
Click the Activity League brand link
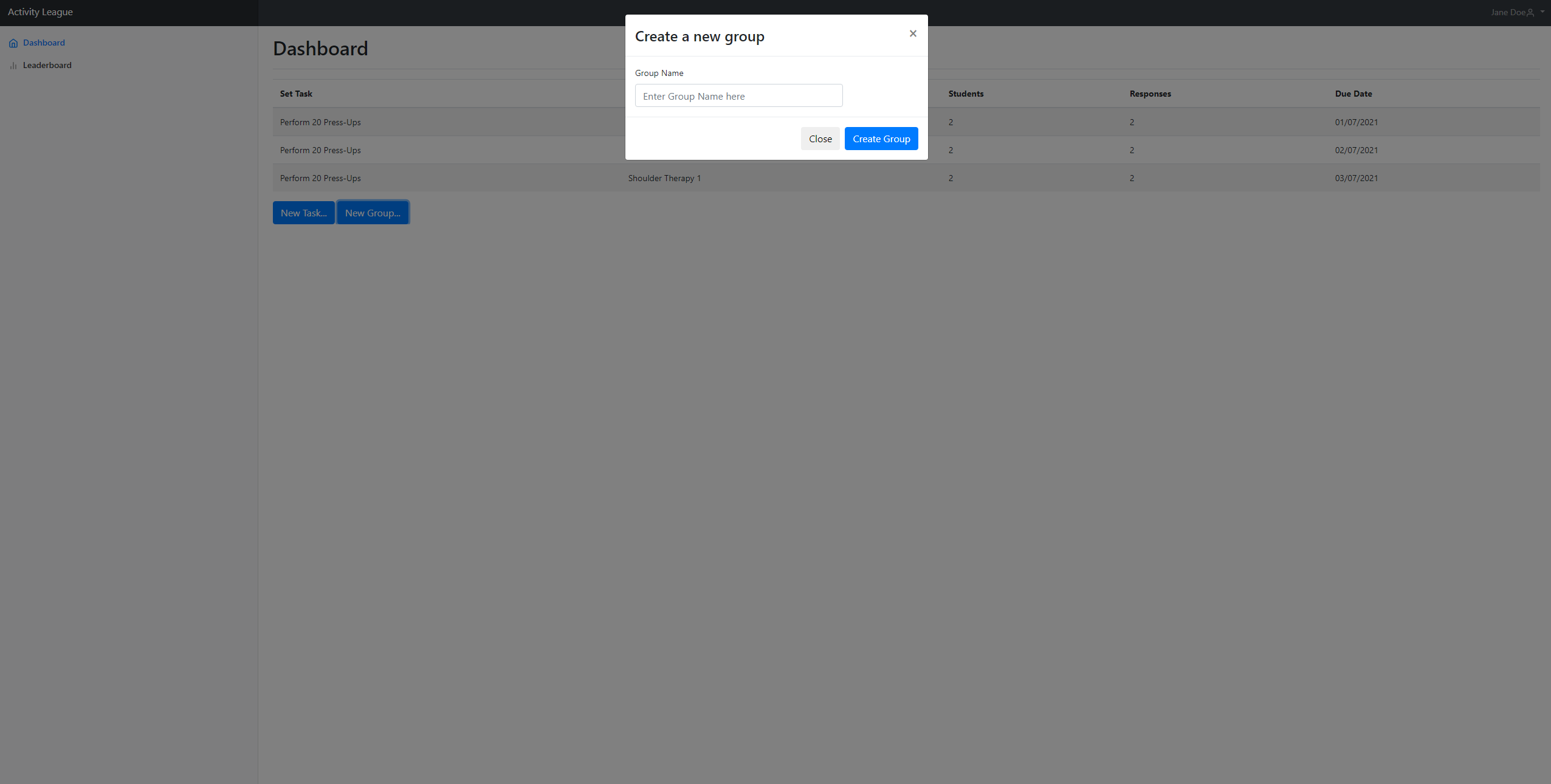[x=40, y=12]
